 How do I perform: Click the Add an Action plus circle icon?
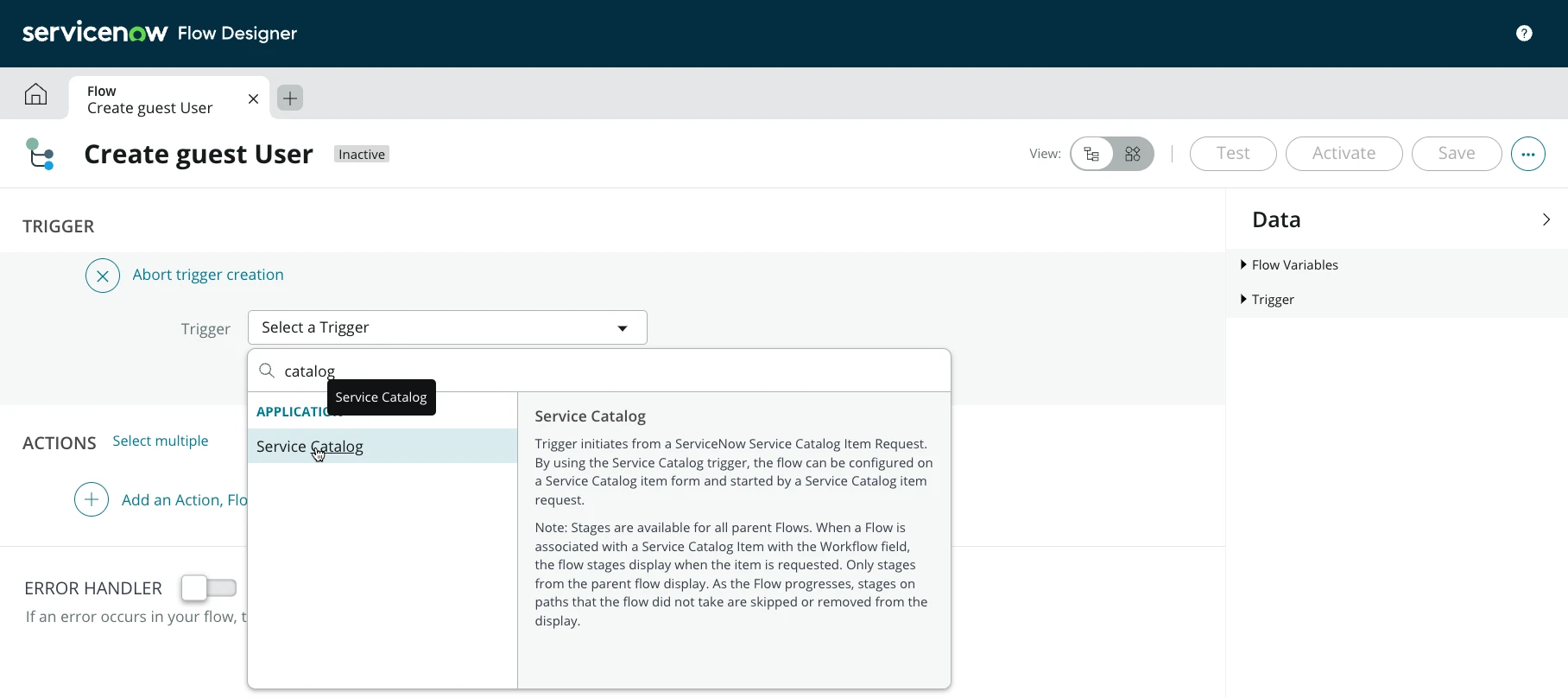pos(92,499)
